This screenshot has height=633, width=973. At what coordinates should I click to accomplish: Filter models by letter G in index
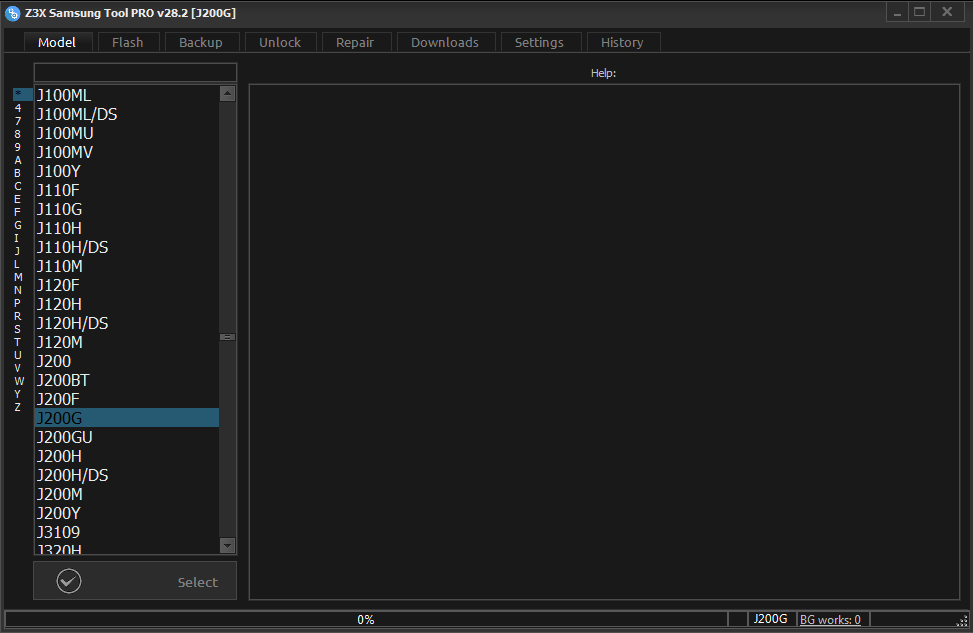click(x=18, y=225)
